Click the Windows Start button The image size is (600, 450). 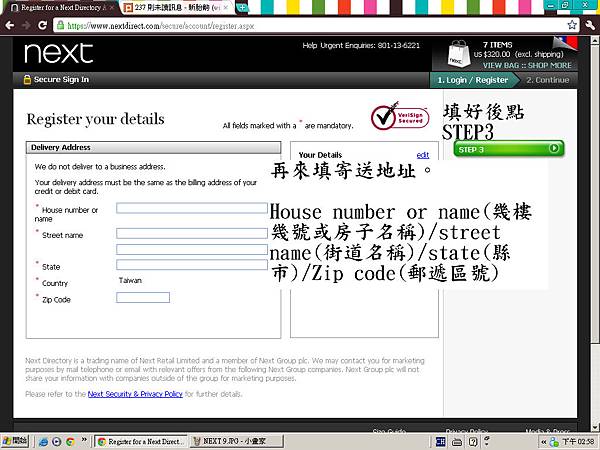pyautogui.click(x=15, y=441)
